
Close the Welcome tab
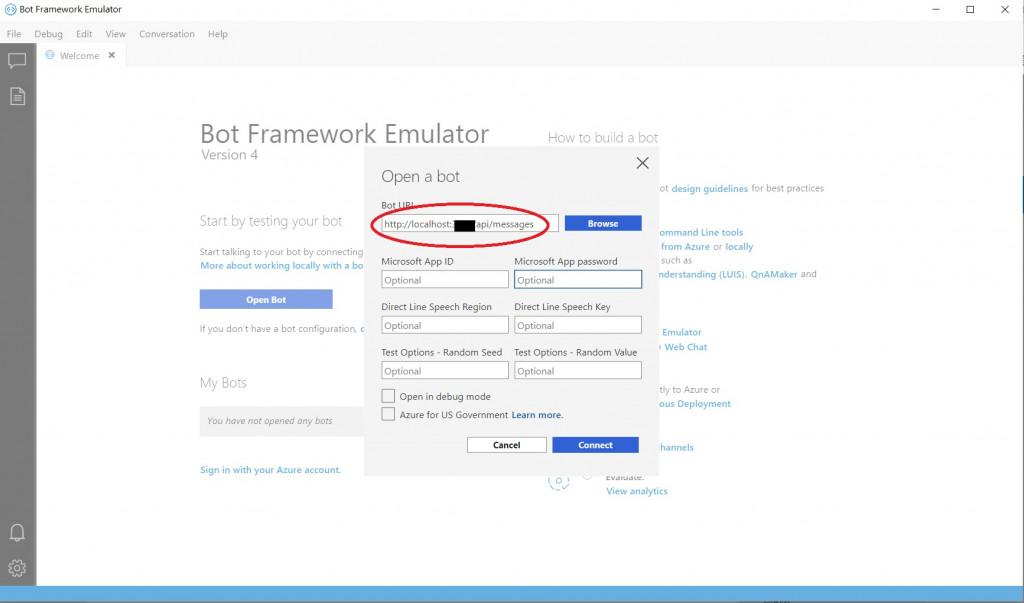(x=112, y=55)
